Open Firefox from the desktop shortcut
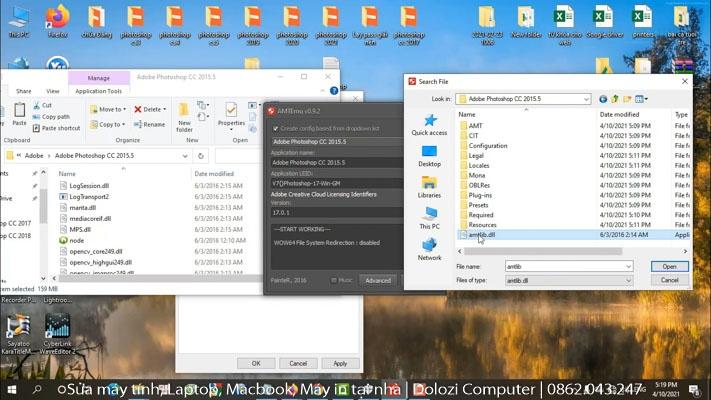Viewport: 711px width, 400px height. tap(58, 22)
